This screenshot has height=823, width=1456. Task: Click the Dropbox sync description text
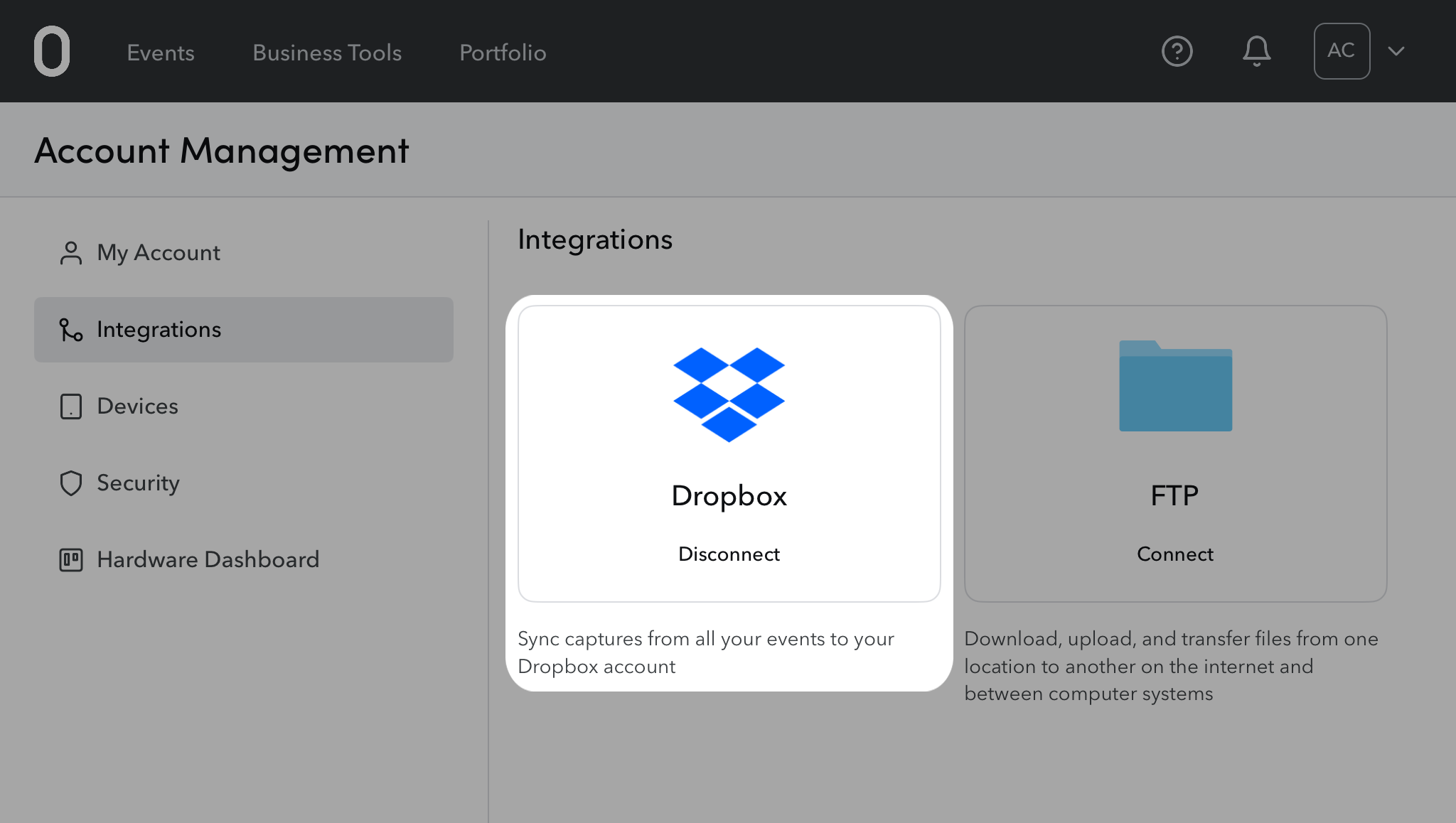click(706, 652)
